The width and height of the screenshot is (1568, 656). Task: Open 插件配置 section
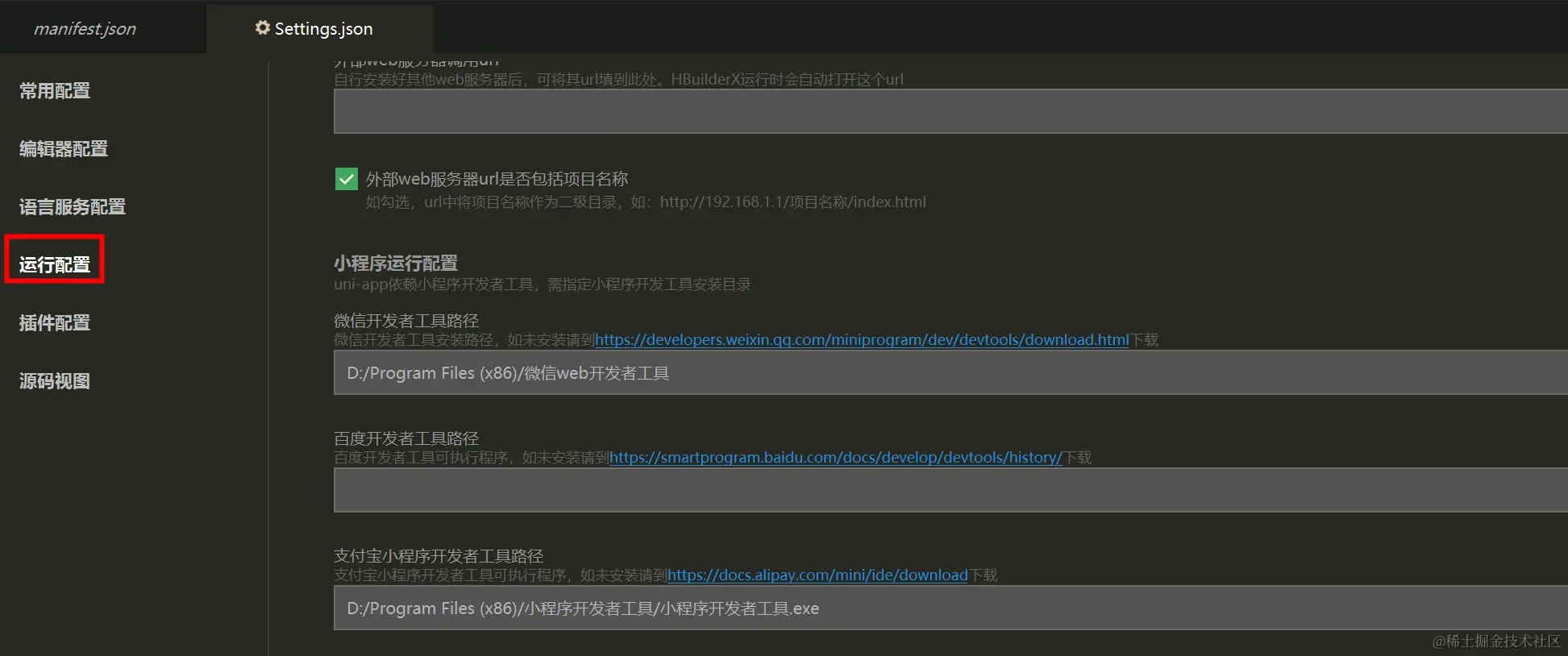55,323
